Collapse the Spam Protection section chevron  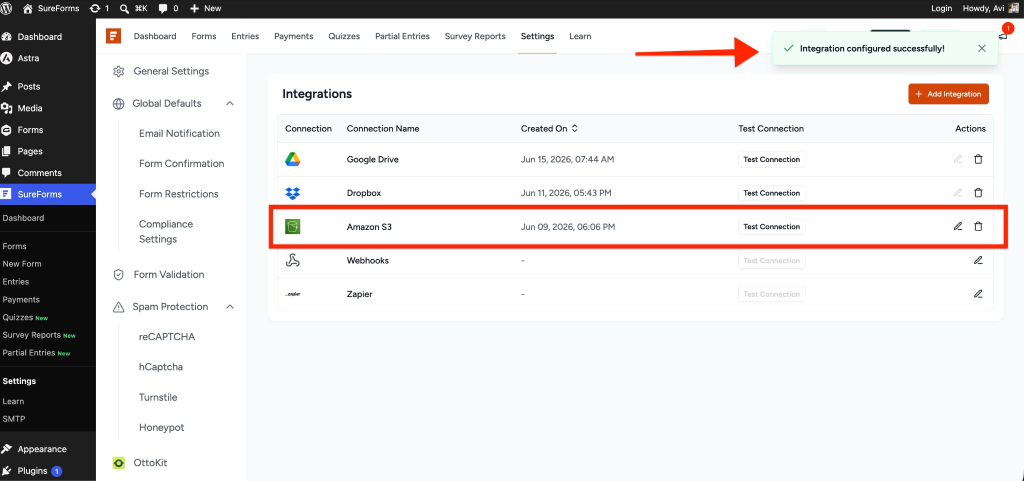(x=230, y=307)
